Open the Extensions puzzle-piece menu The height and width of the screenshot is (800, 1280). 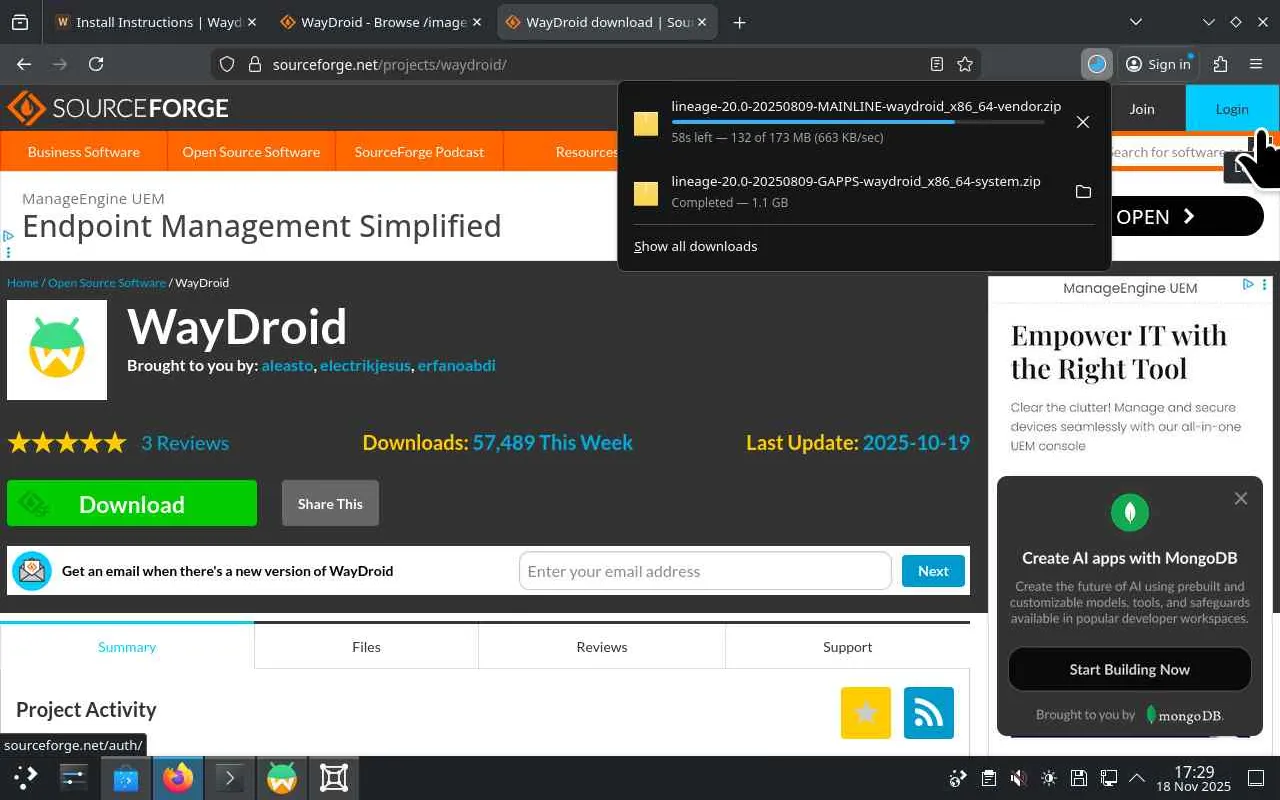[x=1220, y=64]
